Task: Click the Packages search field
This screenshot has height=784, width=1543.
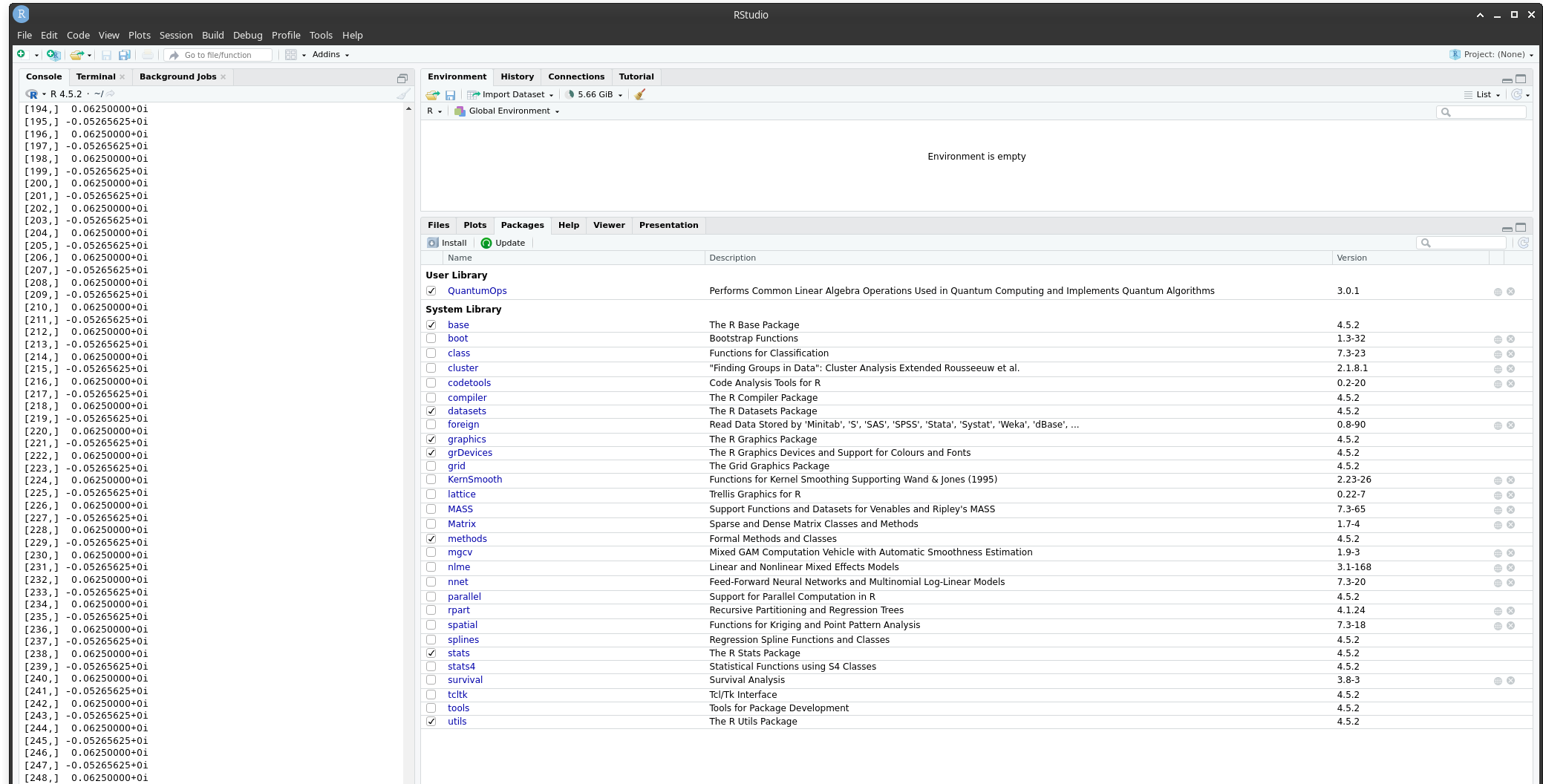Action: pyautogui.click(x=1461, y=243)
